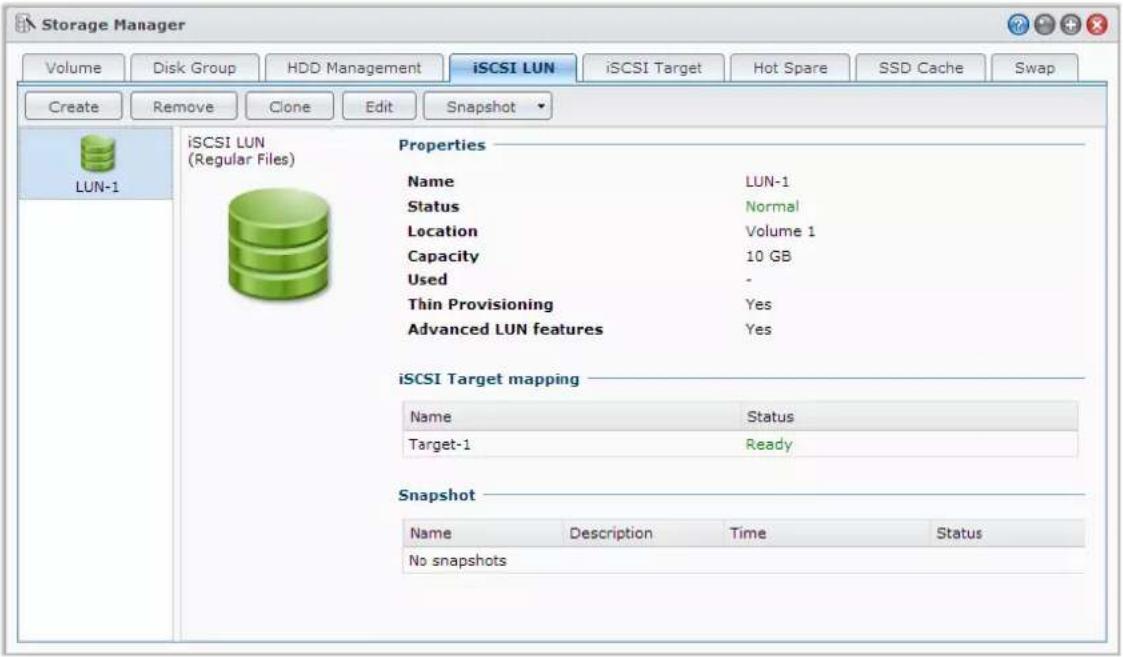Click the target mapping Status column header
This screenshot has height=657, width=1123.
[x=908, y=416]
